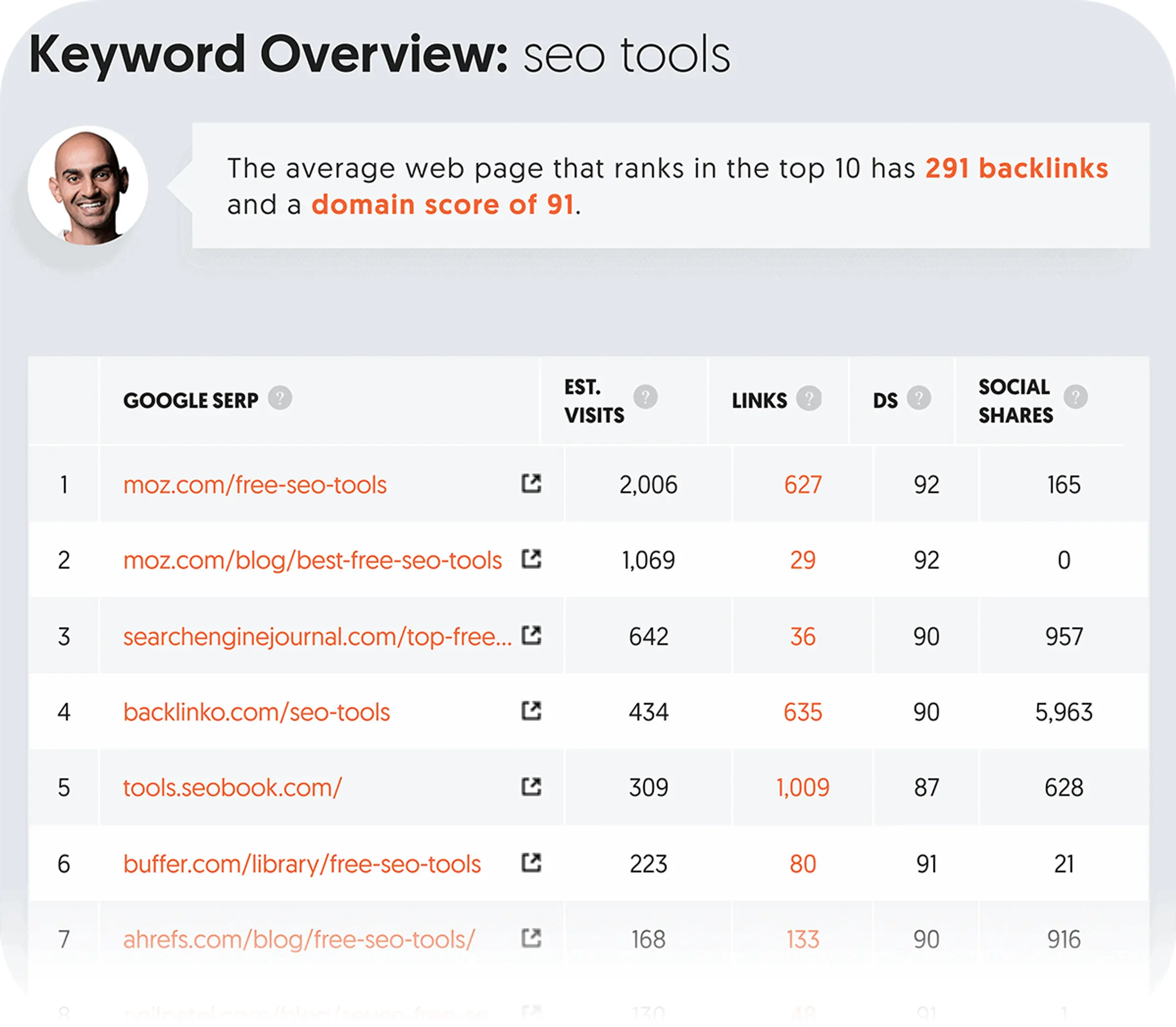Open external icon for tools.seobook.com

[x=531, y=786]
